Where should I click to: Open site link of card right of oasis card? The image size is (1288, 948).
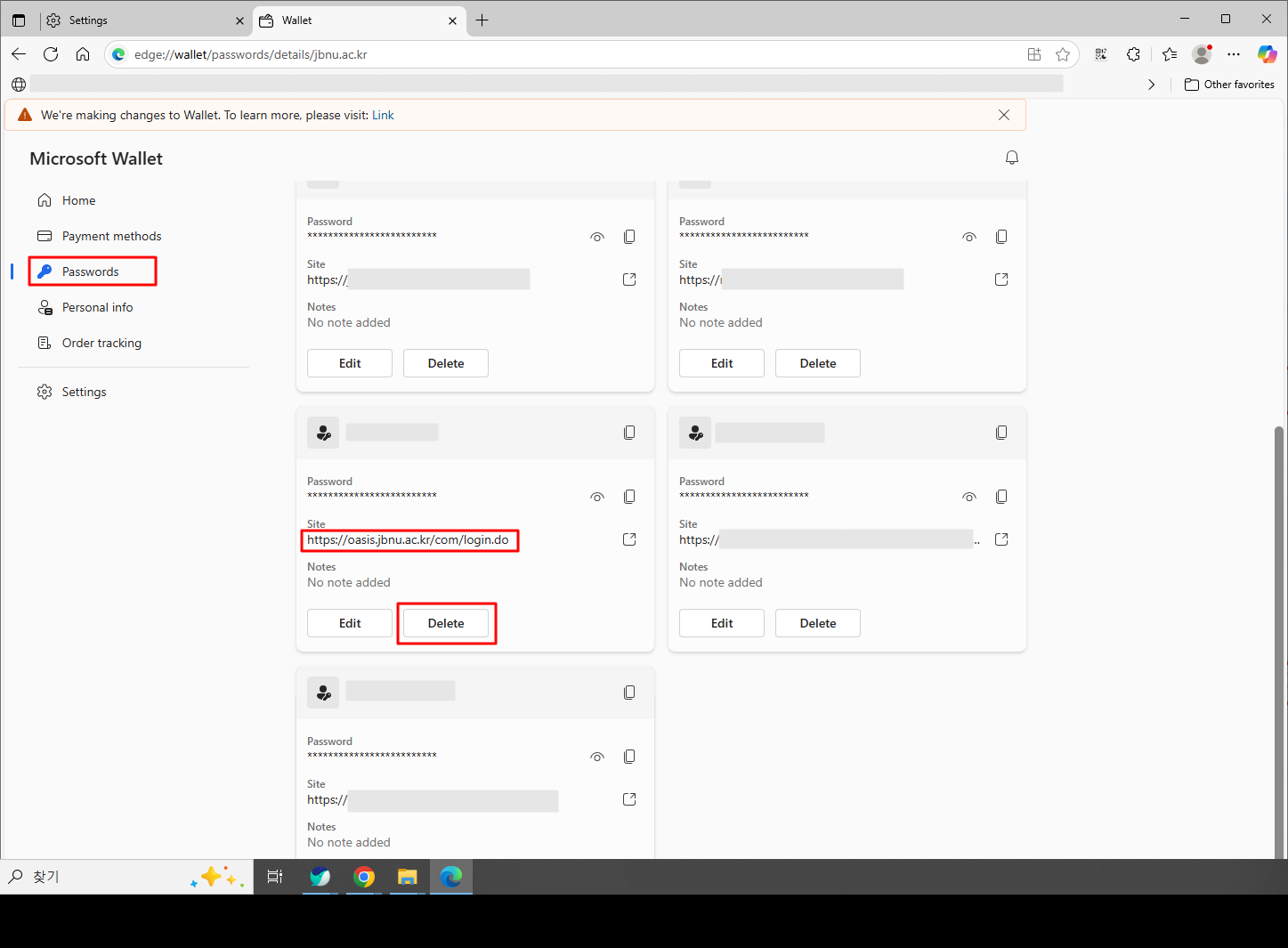coord(1001,539)
